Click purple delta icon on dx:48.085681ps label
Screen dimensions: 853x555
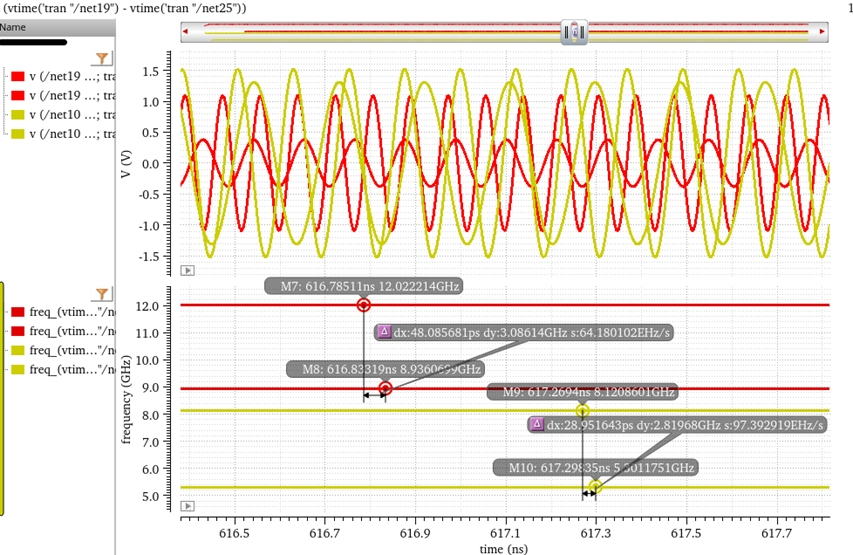383,331
